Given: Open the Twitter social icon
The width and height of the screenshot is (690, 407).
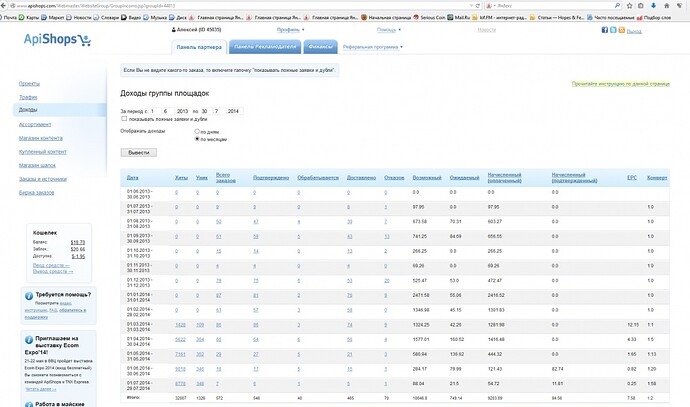Looking at the screenshot, I should pos(613,30).
